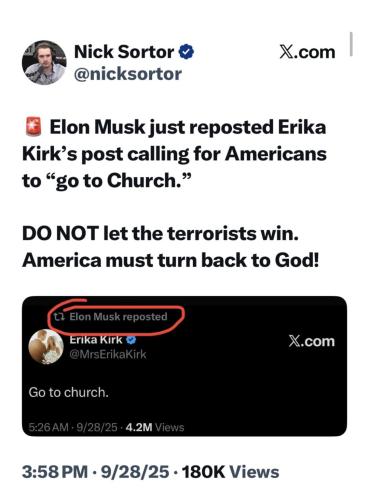The image size is (369, 500).
Task: Open the profile photo beside Nick Sortor
Action: coord(44,62)
